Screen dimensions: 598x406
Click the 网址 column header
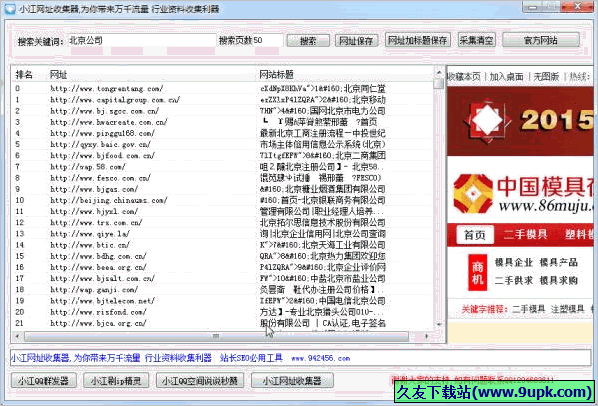pos(58,75)
